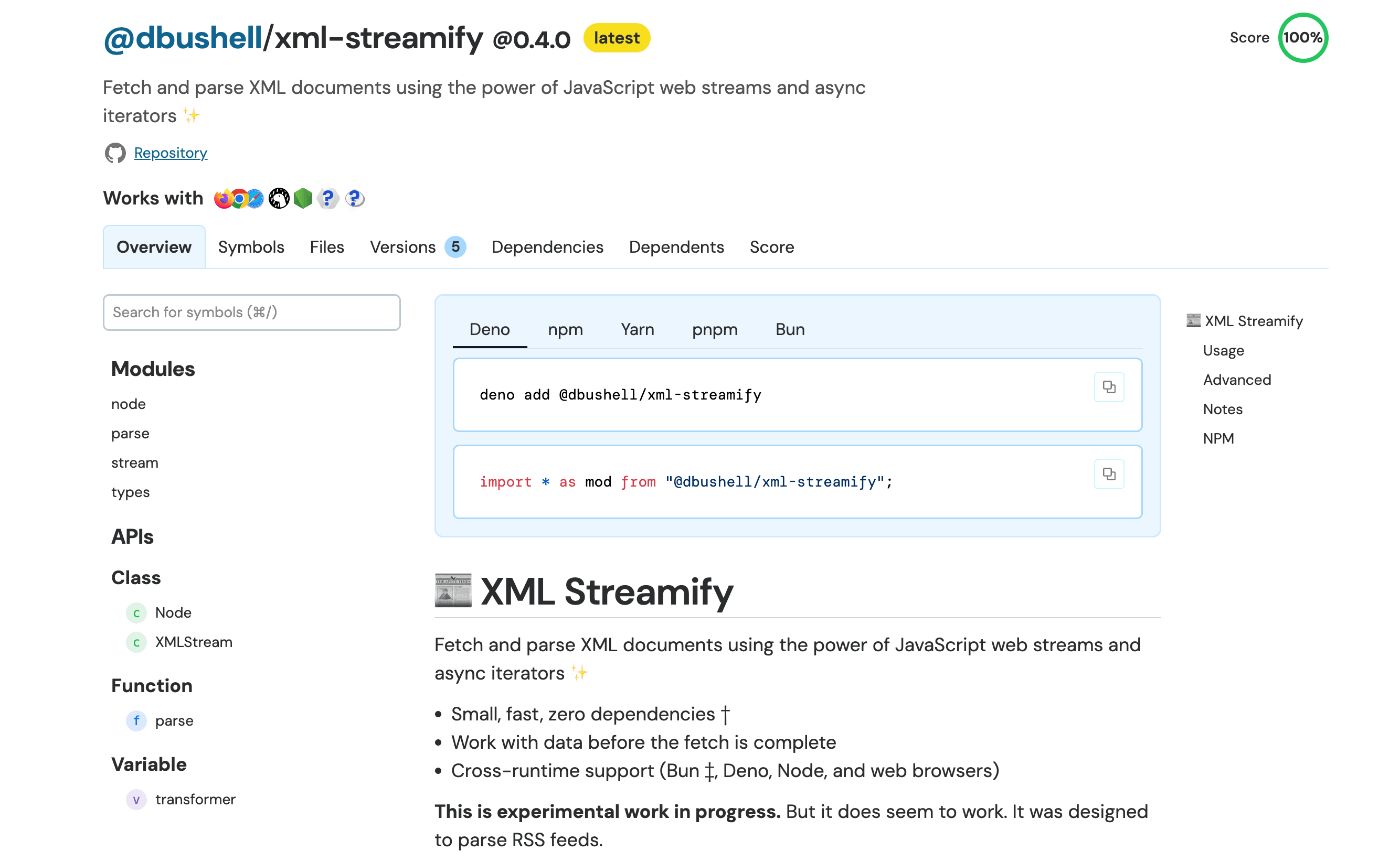Click the green Node.js hexagon icon
1400x862 pixels.
coord(303,198)
